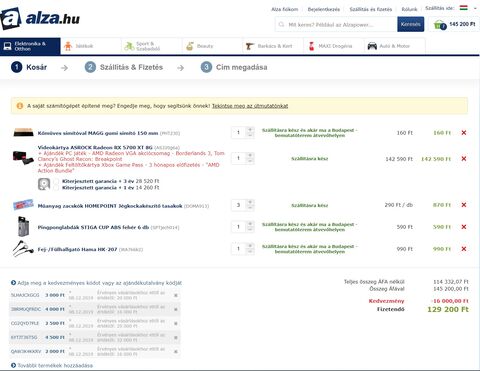Image resolution: width=480 pixels, height=371 pixels.
Task: Open Műanyag zacskók HOMEPOINT product link
Action: pyautogui.click(x=110, y=206)
